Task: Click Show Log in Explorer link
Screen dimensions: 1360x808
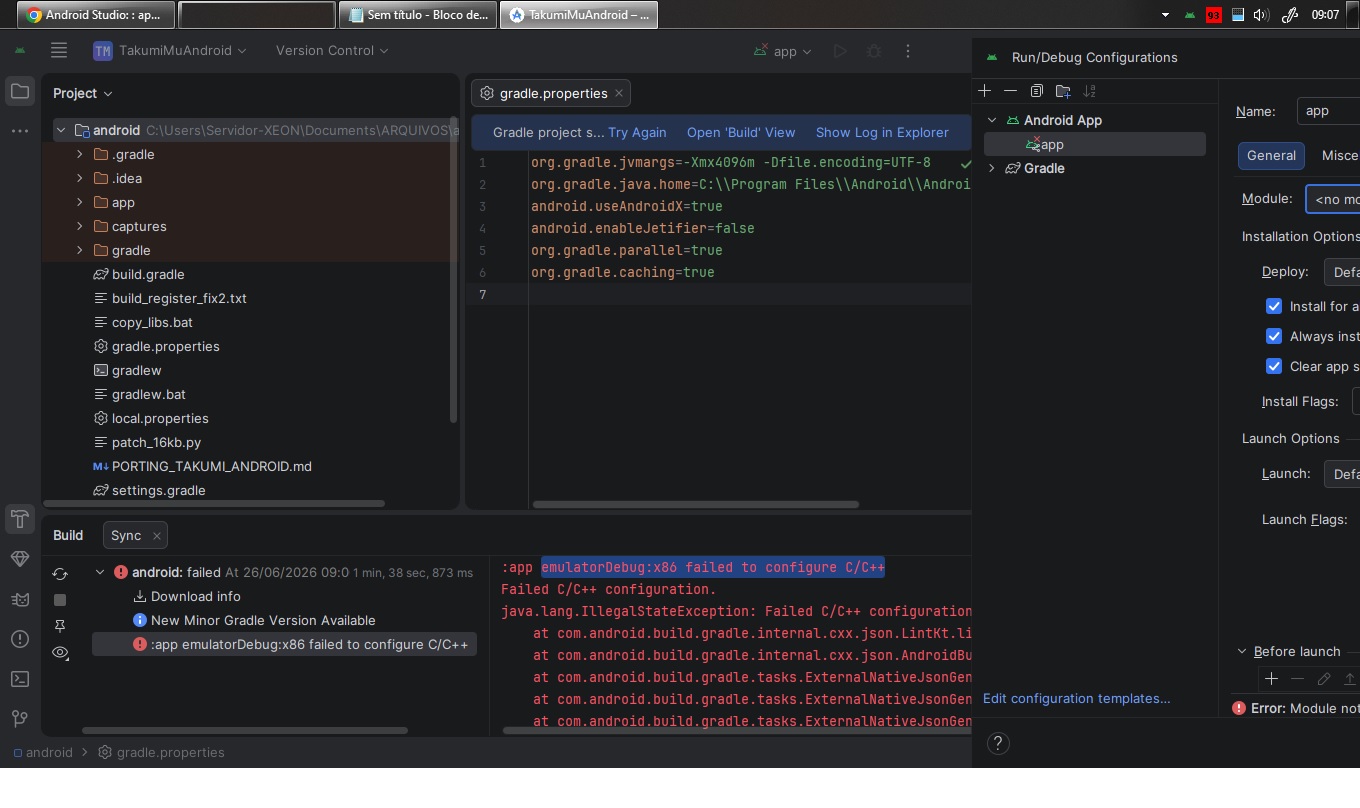Action: [882, 132]
